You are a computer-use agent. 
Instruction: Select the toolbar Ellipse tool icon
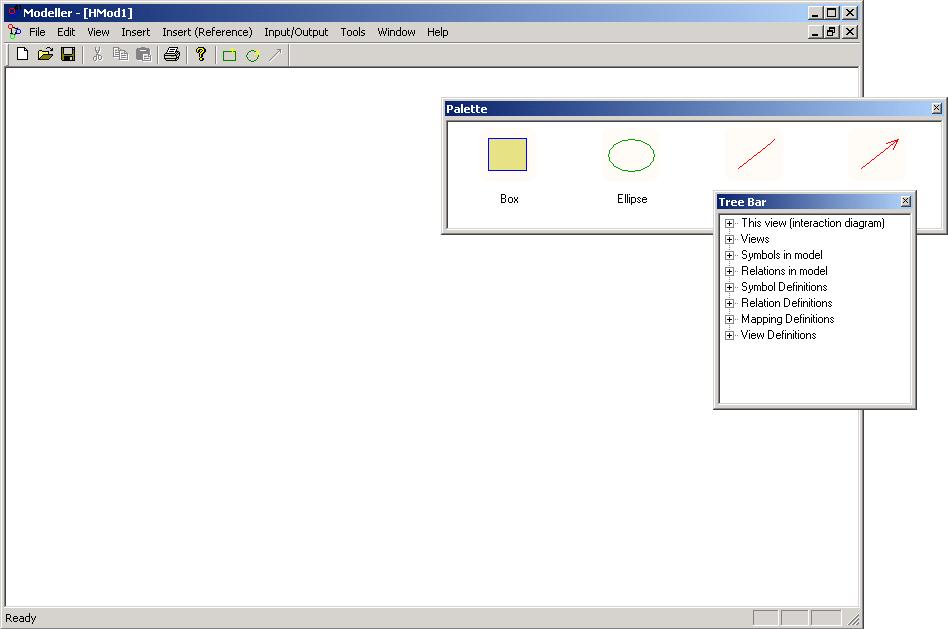click(253, 56)
